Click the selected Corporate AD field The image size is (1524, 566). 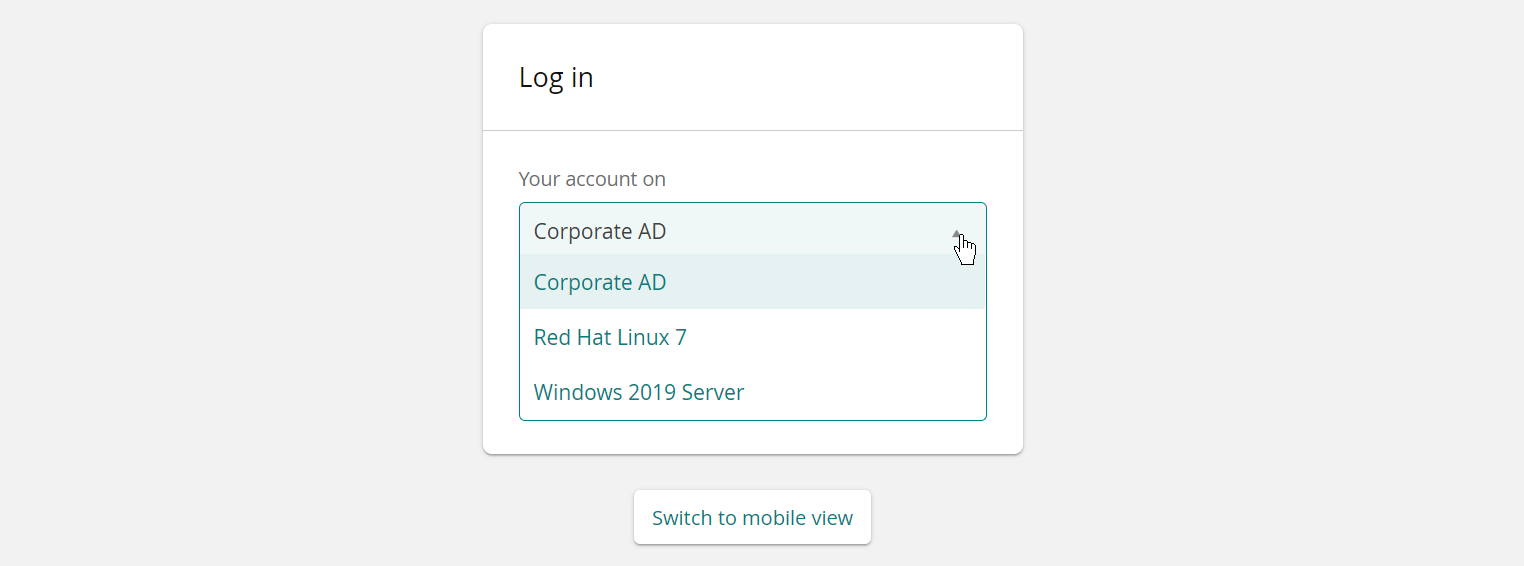point(600,231)
